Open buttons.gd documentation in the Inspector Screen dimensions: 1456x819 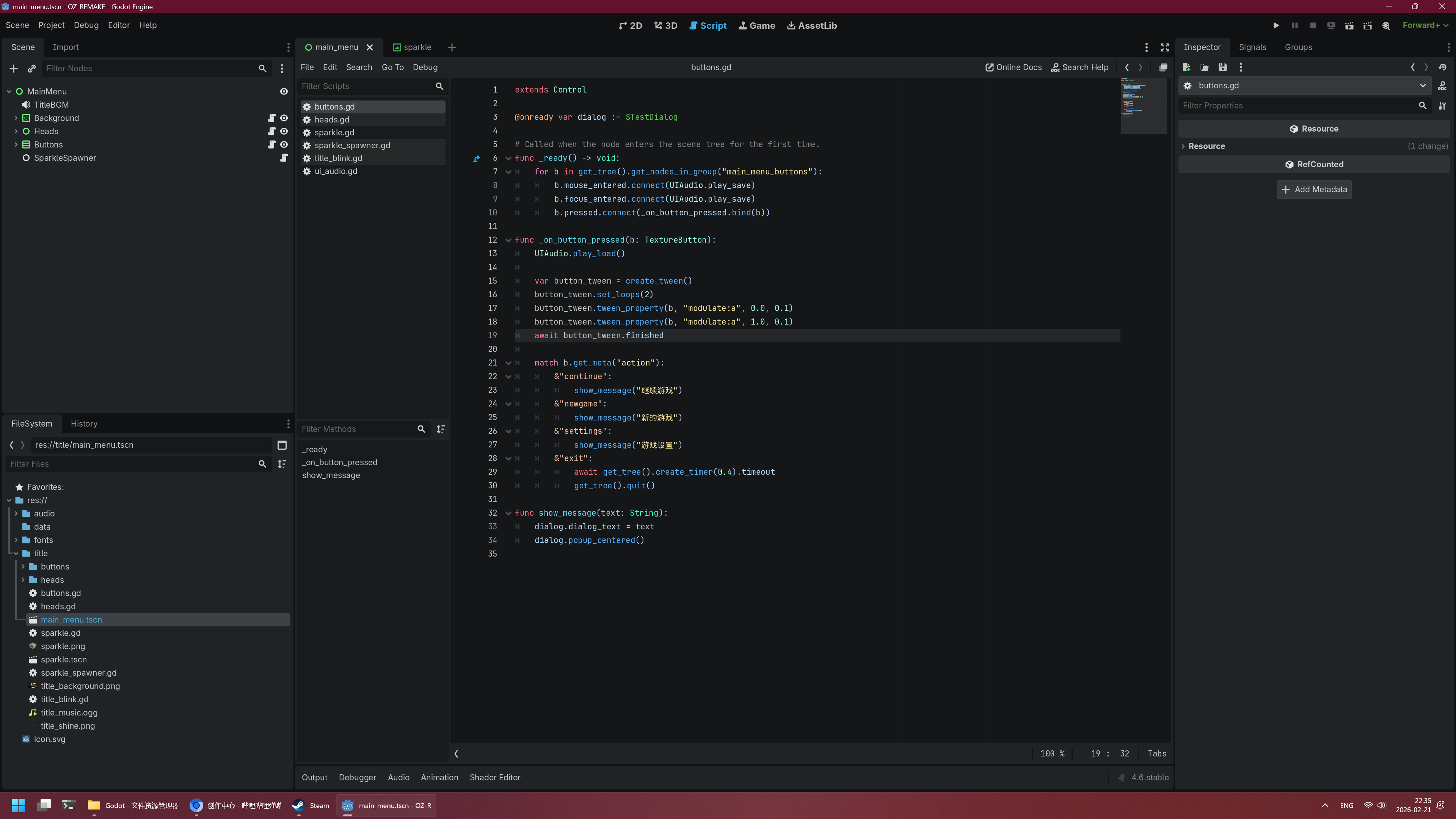1442,86
